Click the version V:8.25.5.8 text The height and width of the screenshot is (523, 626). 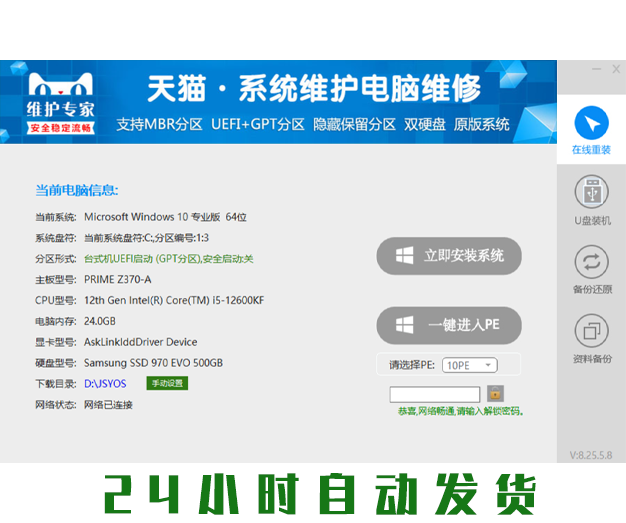[591, 455]
